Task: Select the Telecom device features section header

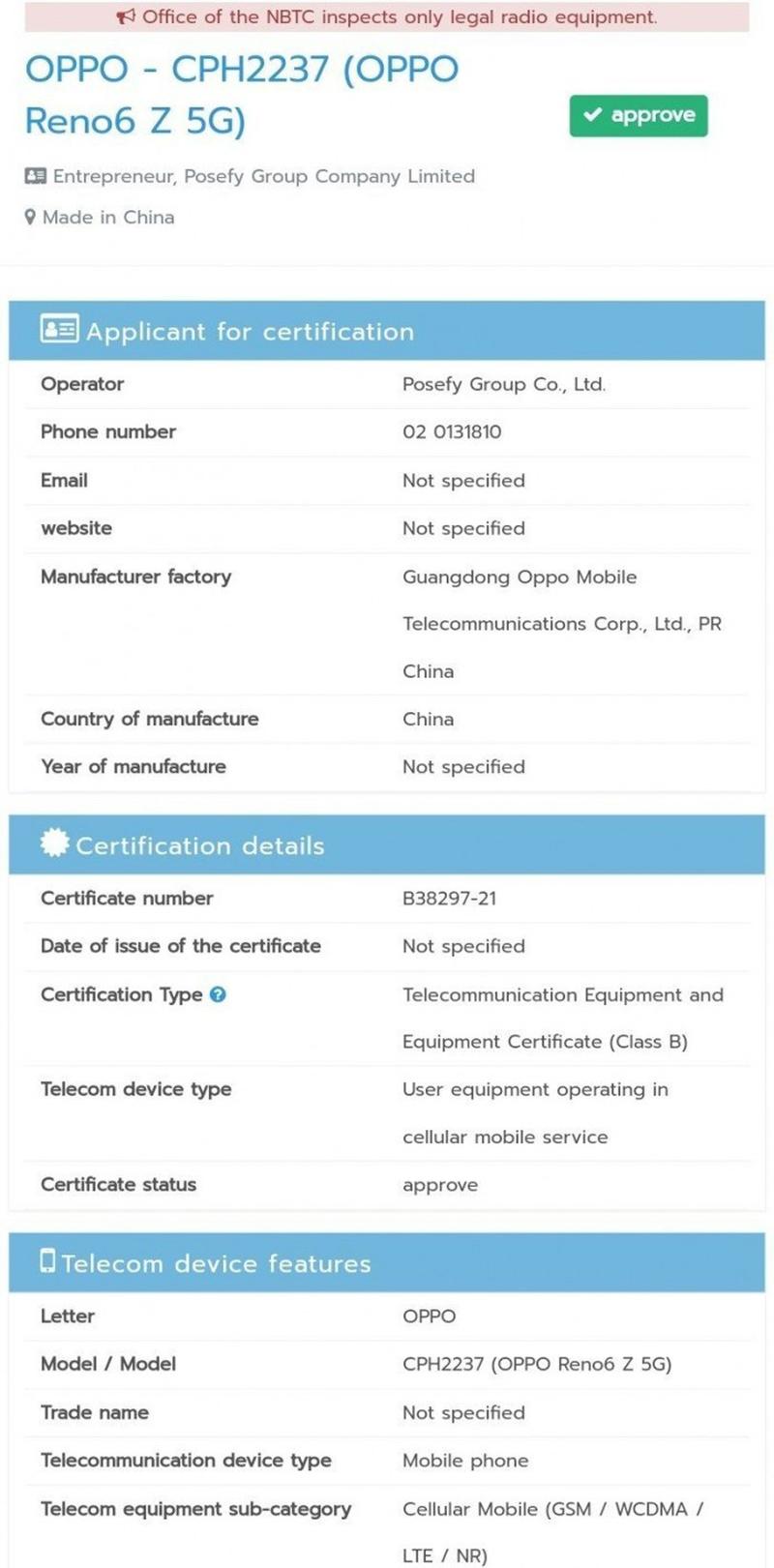Action: point(387,1262)
